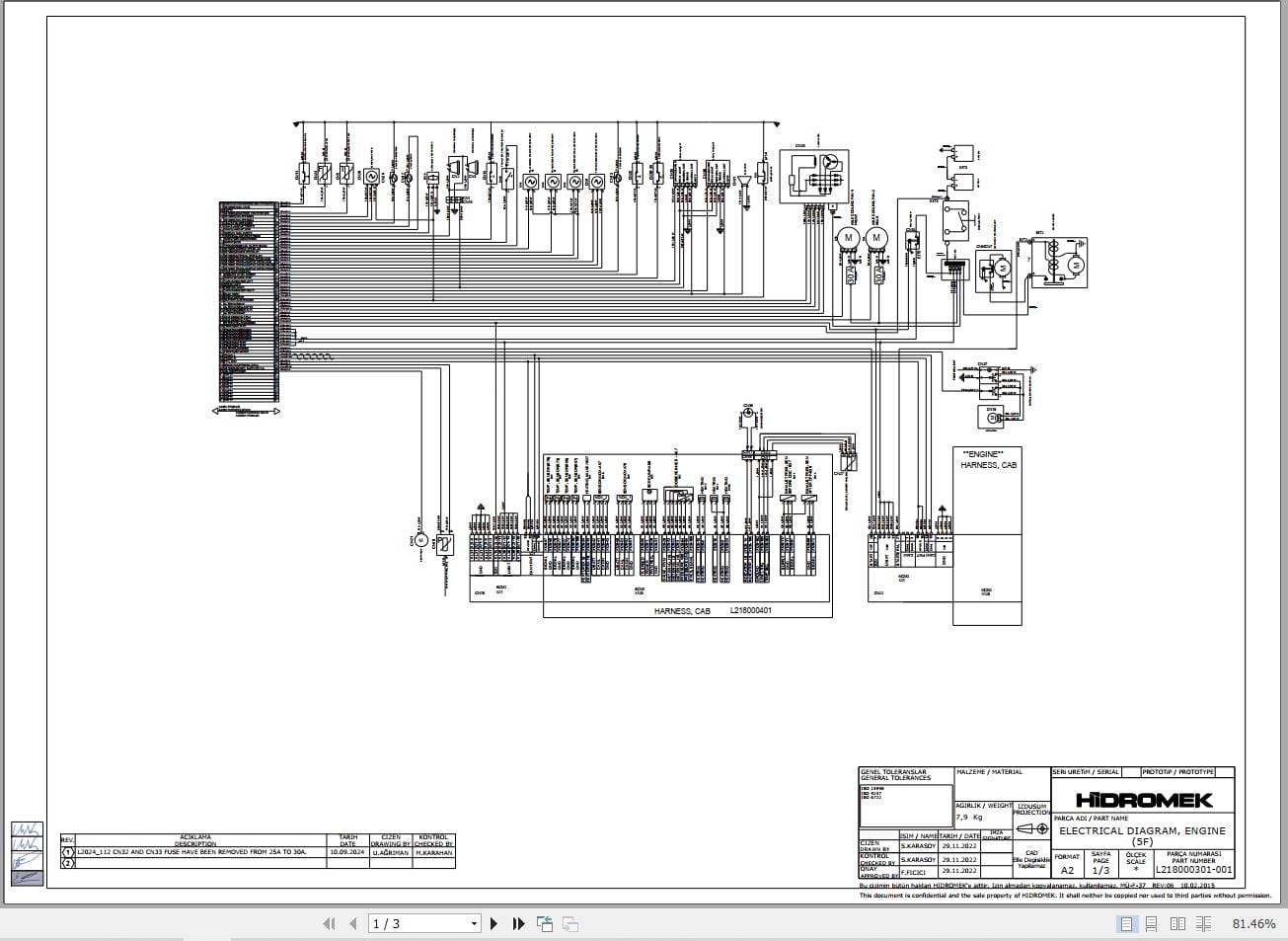Click the PROTOTIP / PROTOTYPE label
Image resolution: width=1288 pixels, height=941 pixels.
1177,772
